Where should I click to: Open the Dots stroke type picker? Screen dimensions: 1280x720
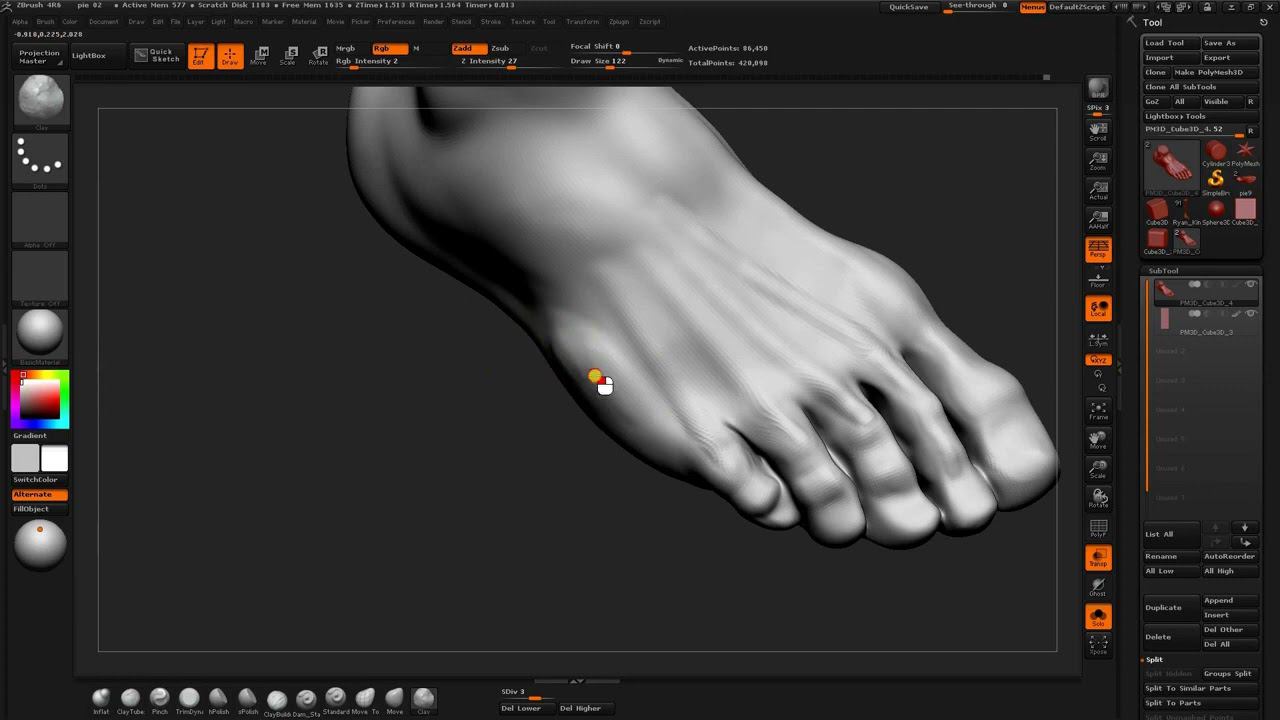pos(41,159)
